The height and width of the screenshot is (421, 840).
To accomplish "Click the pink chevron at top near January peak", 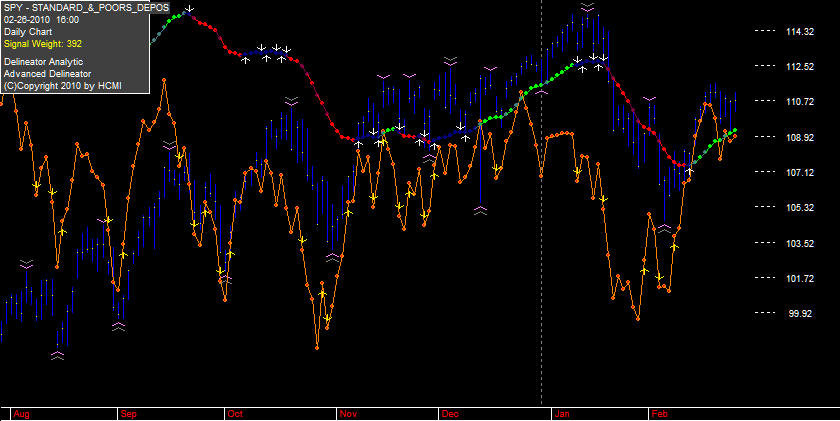I will 587,7.
